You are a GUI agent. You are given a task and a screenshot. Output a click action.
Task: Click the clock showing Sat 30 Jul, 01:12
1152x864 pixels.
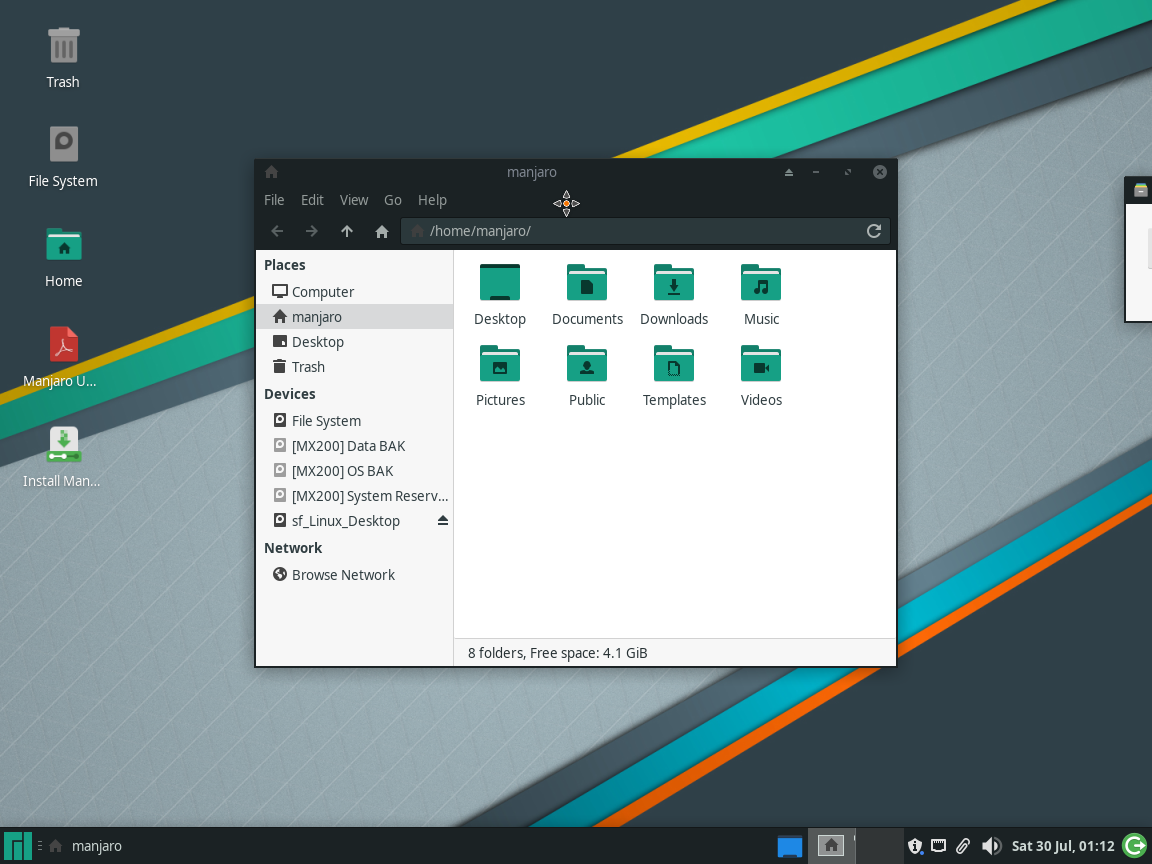[x=1063, y=846]
